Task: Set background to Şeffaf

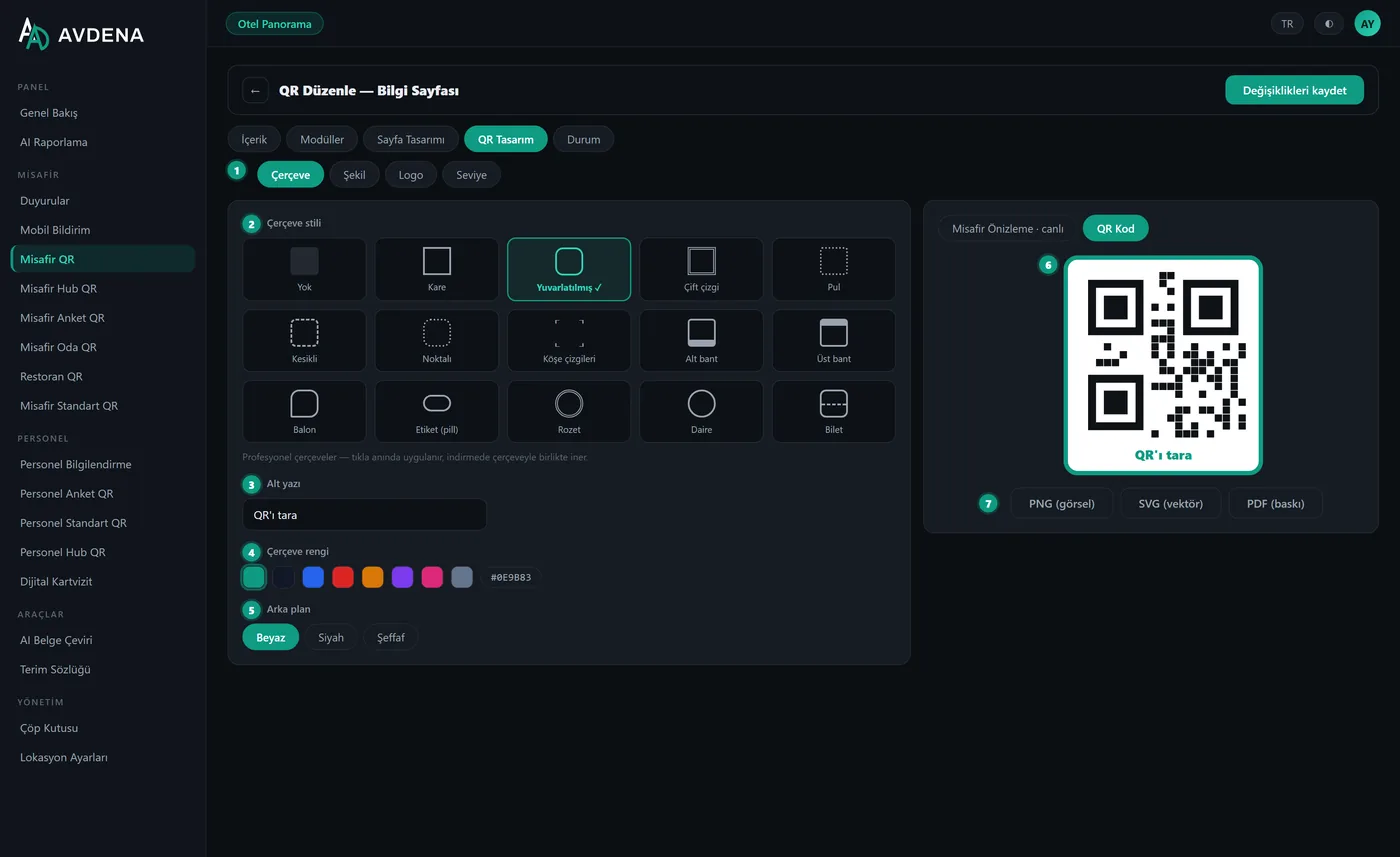Action: pos(391,637)
